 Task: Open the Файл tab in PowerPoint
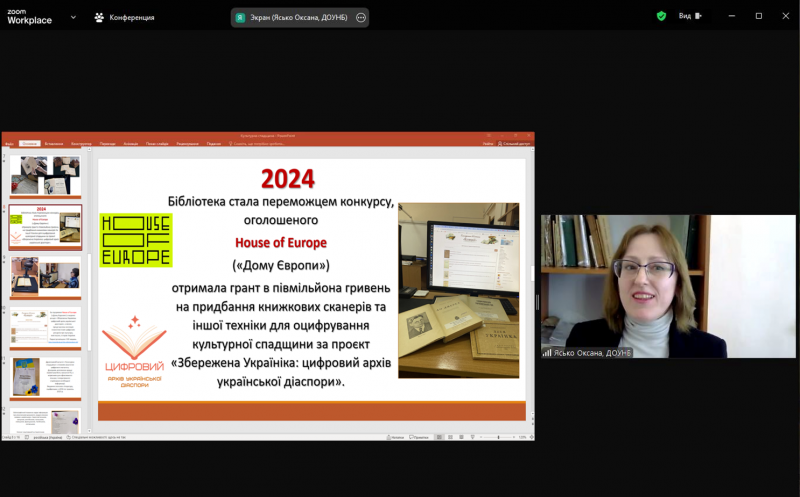click(x=10, y=144)
